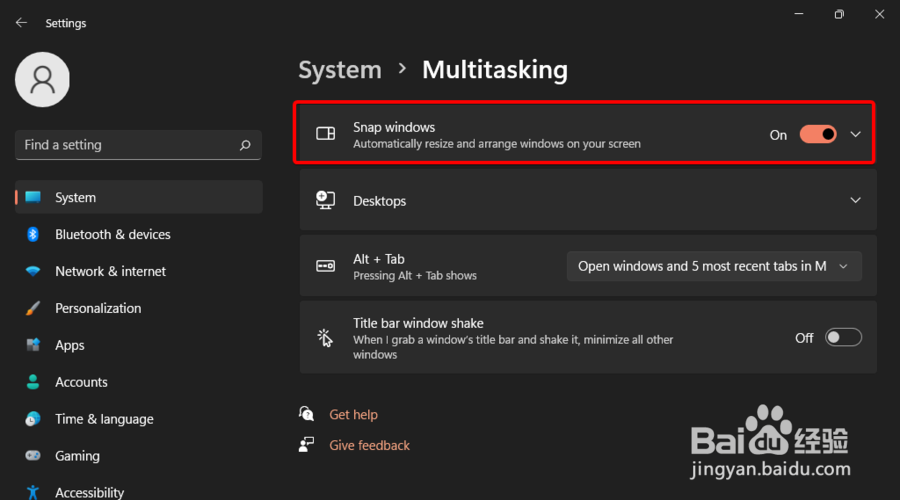This screenshot has height=500, width=900.
Task: Select Accessibility in the sidebar
Action: (x=89, y=491)
